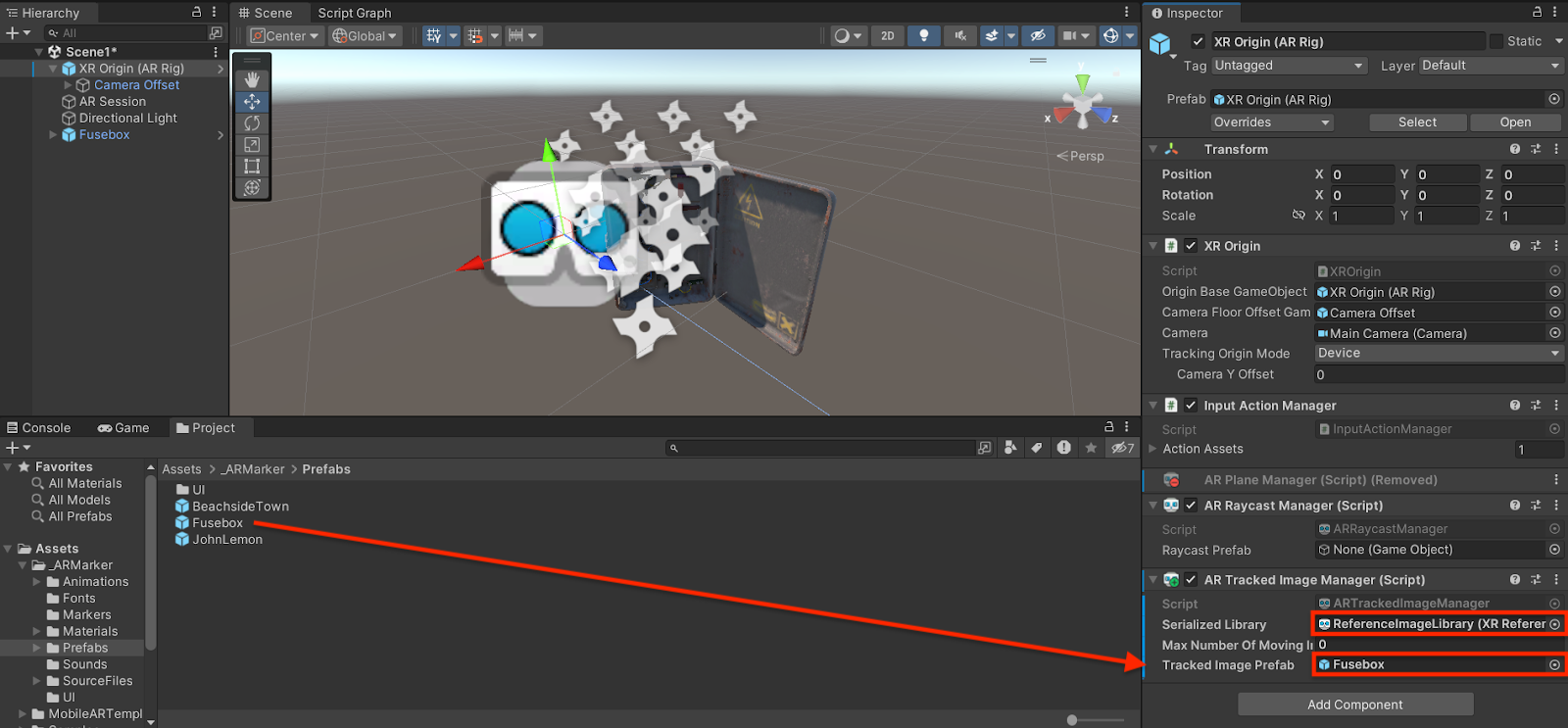Screen dimensions: 1568x728
Task: Toggle scene lighting bulb icon
Action: [923, 36]
